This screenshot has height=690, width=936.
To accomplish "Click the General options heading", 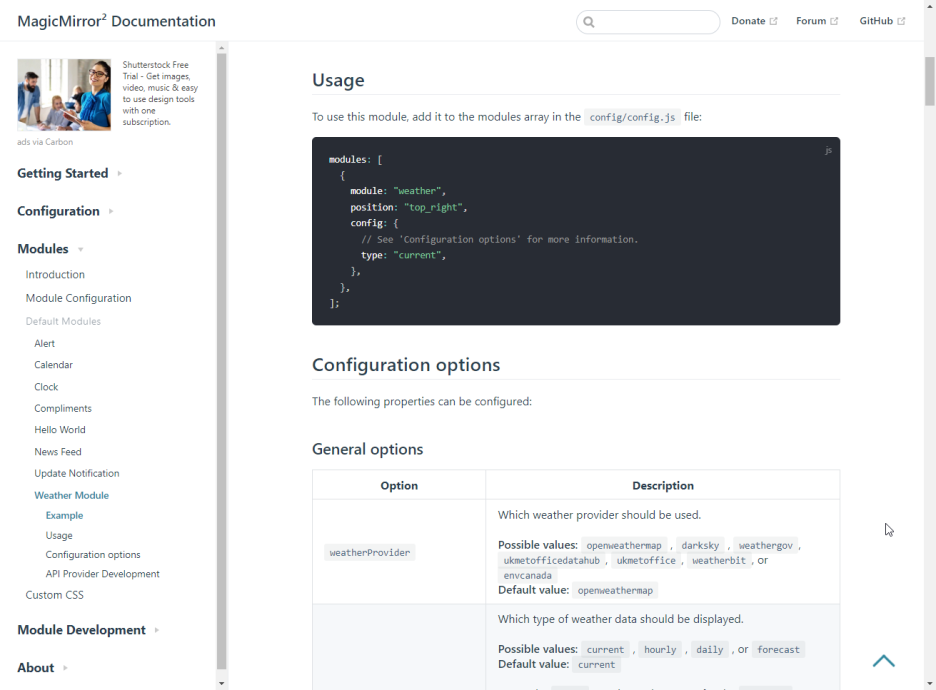I will 367,449.
